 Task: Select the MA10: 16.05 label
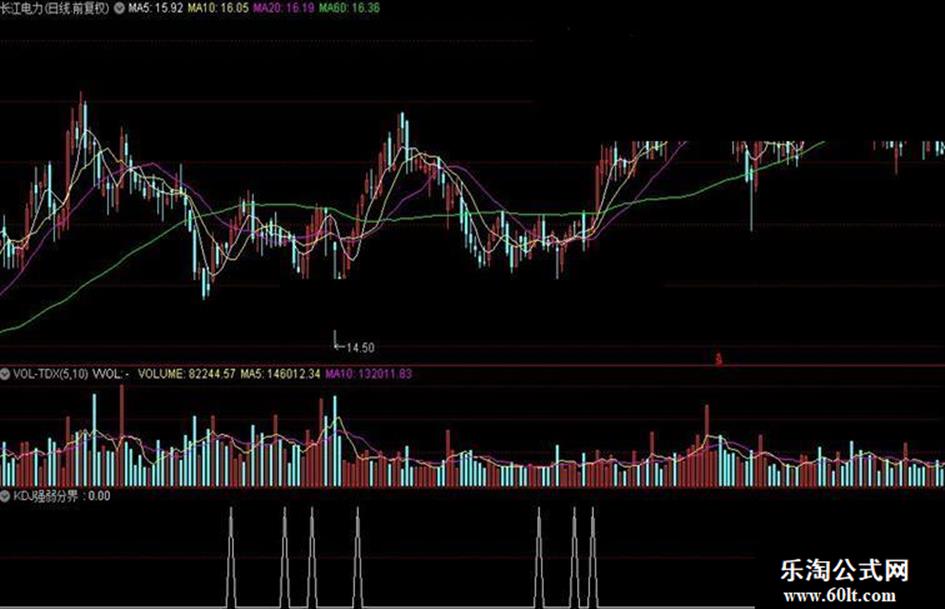tap(218, 8)
